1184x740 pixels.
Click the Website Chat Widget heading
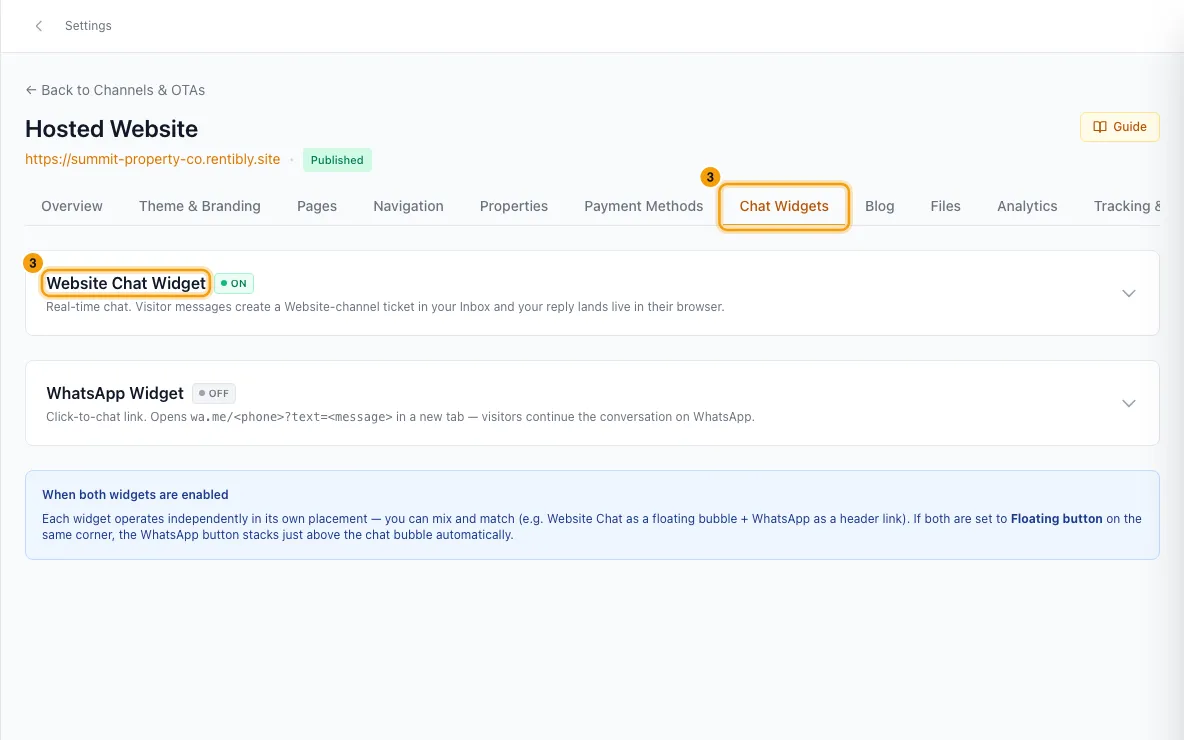click(126, 283)
